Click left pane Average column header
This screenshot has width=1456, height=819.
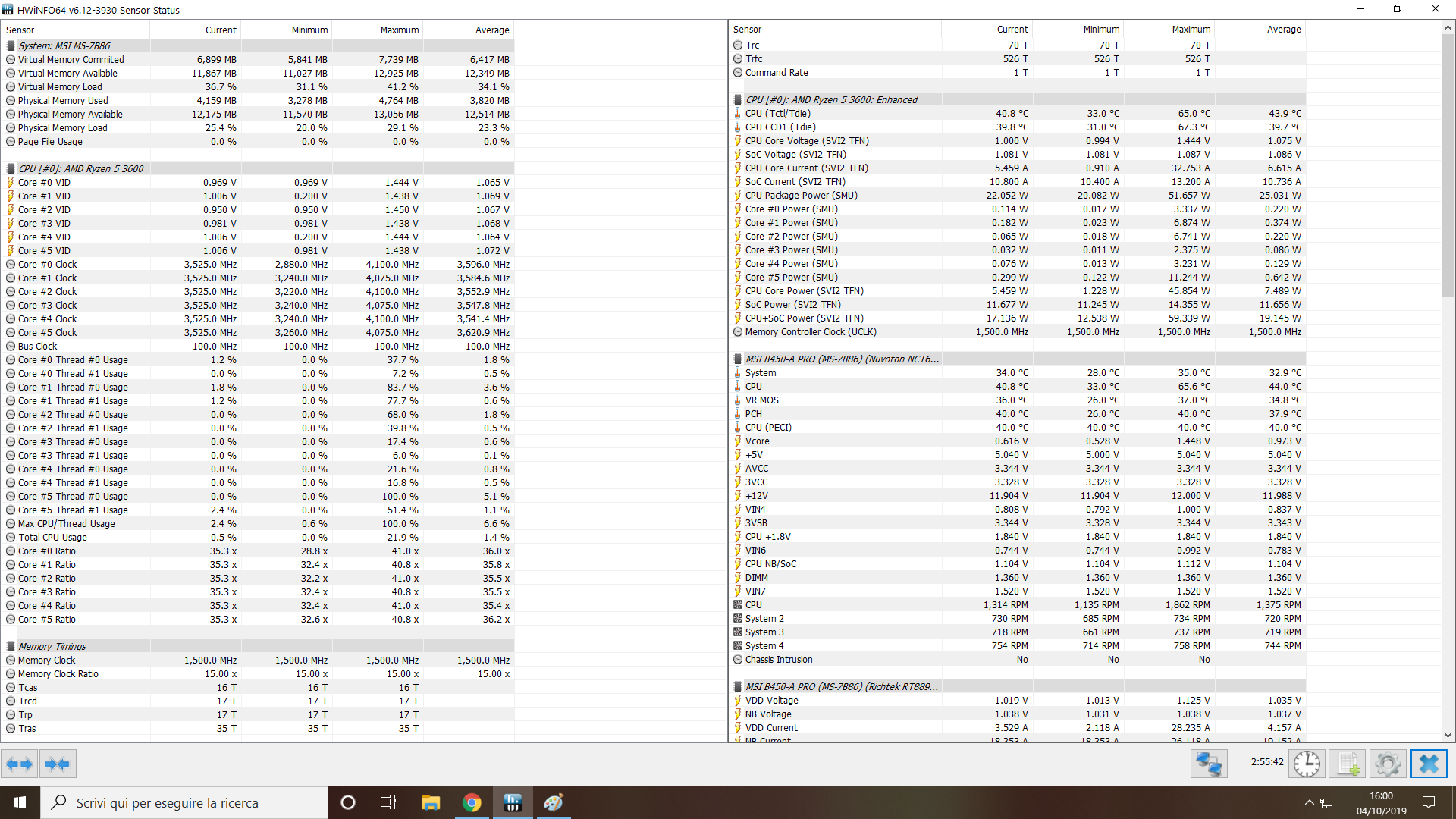click(469, 30)
